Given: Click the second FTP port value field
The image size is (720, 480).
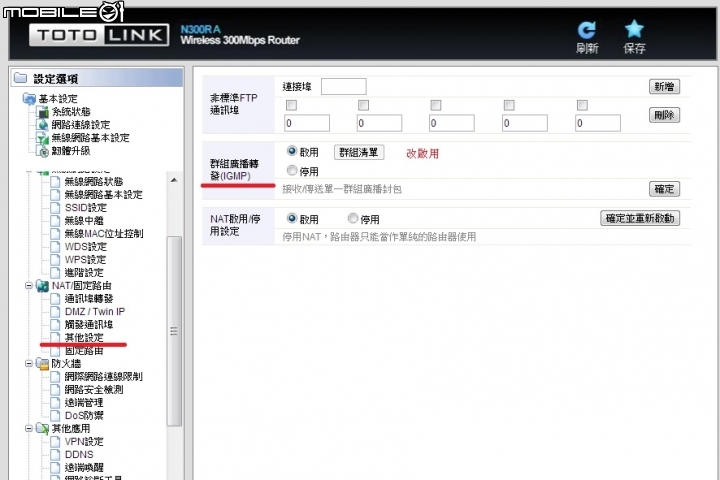Looking at the screenshot, I should coord(379,123).
